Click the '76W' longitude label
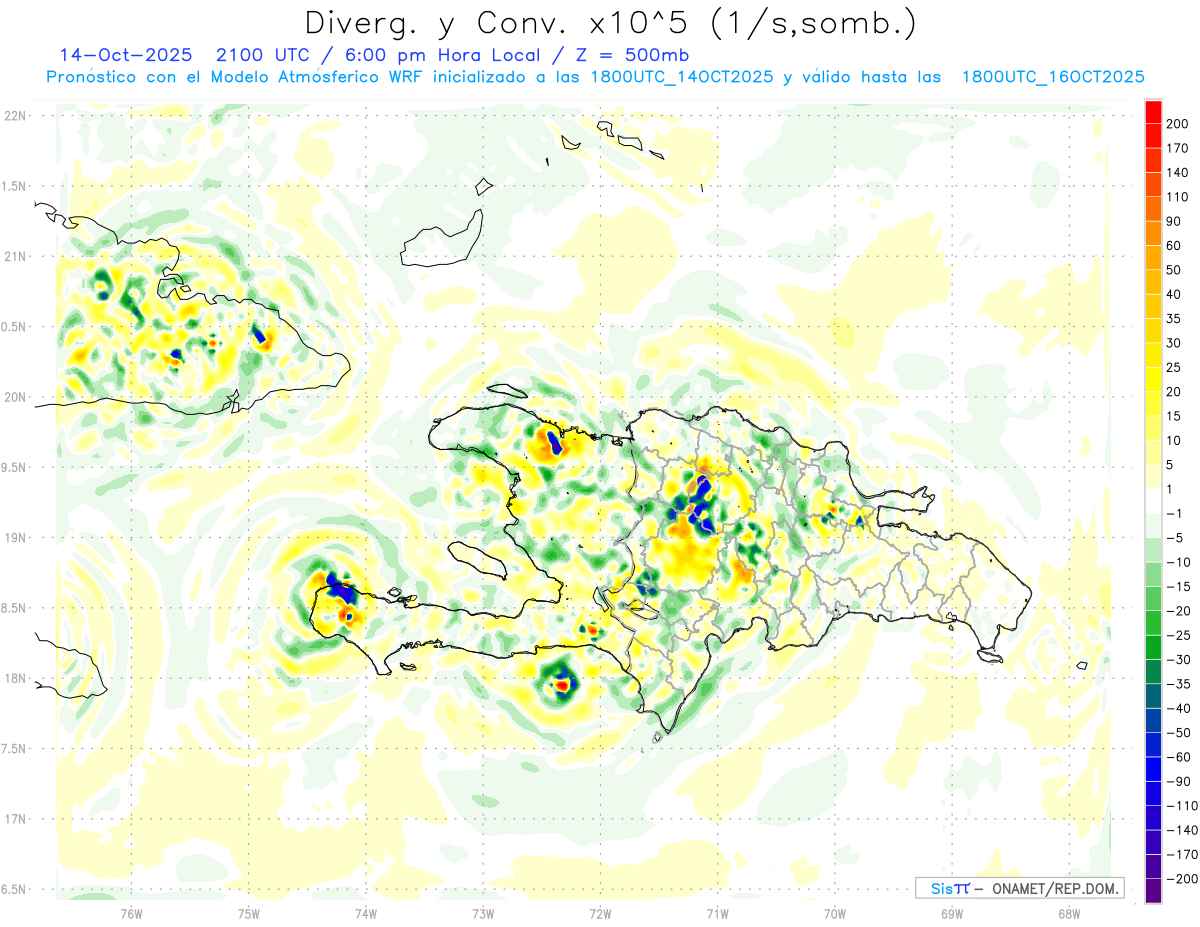This screenshot has width=1200, height=927. coord(132,914)
